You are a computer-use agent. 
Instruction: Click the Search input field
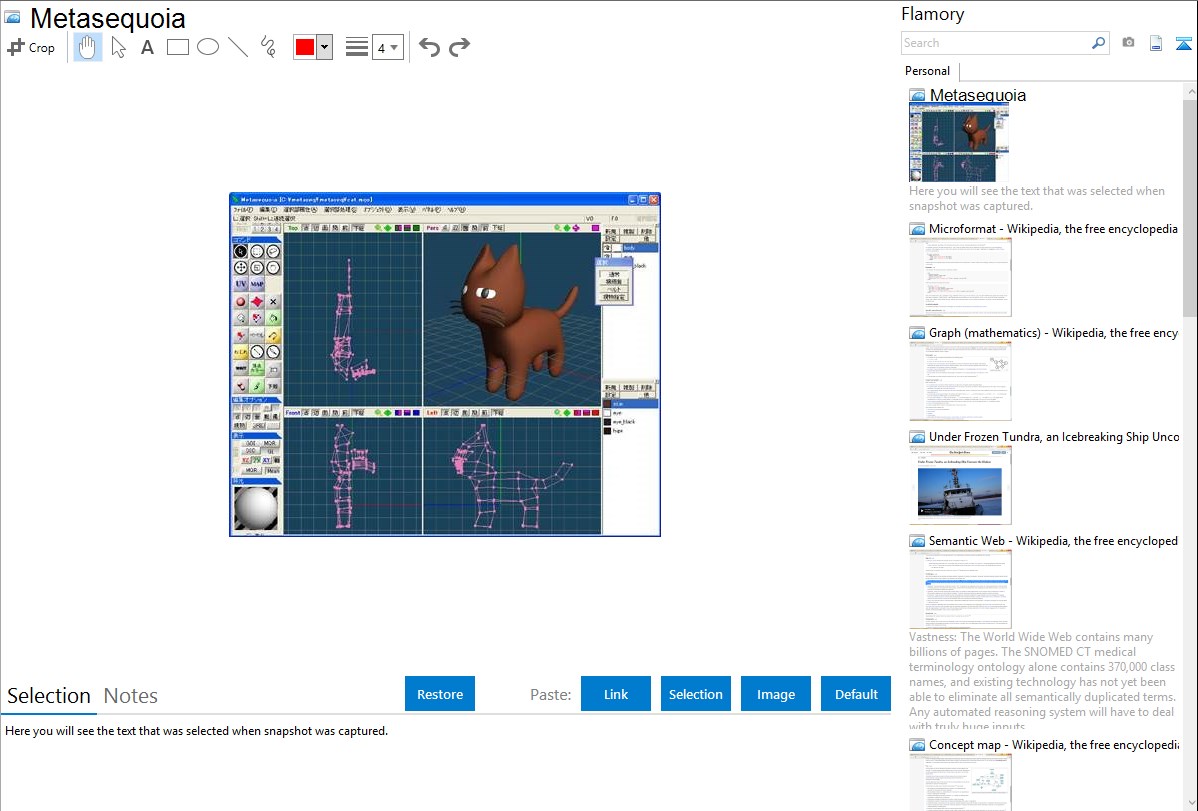pyautogui.click(x=996, y=43)
